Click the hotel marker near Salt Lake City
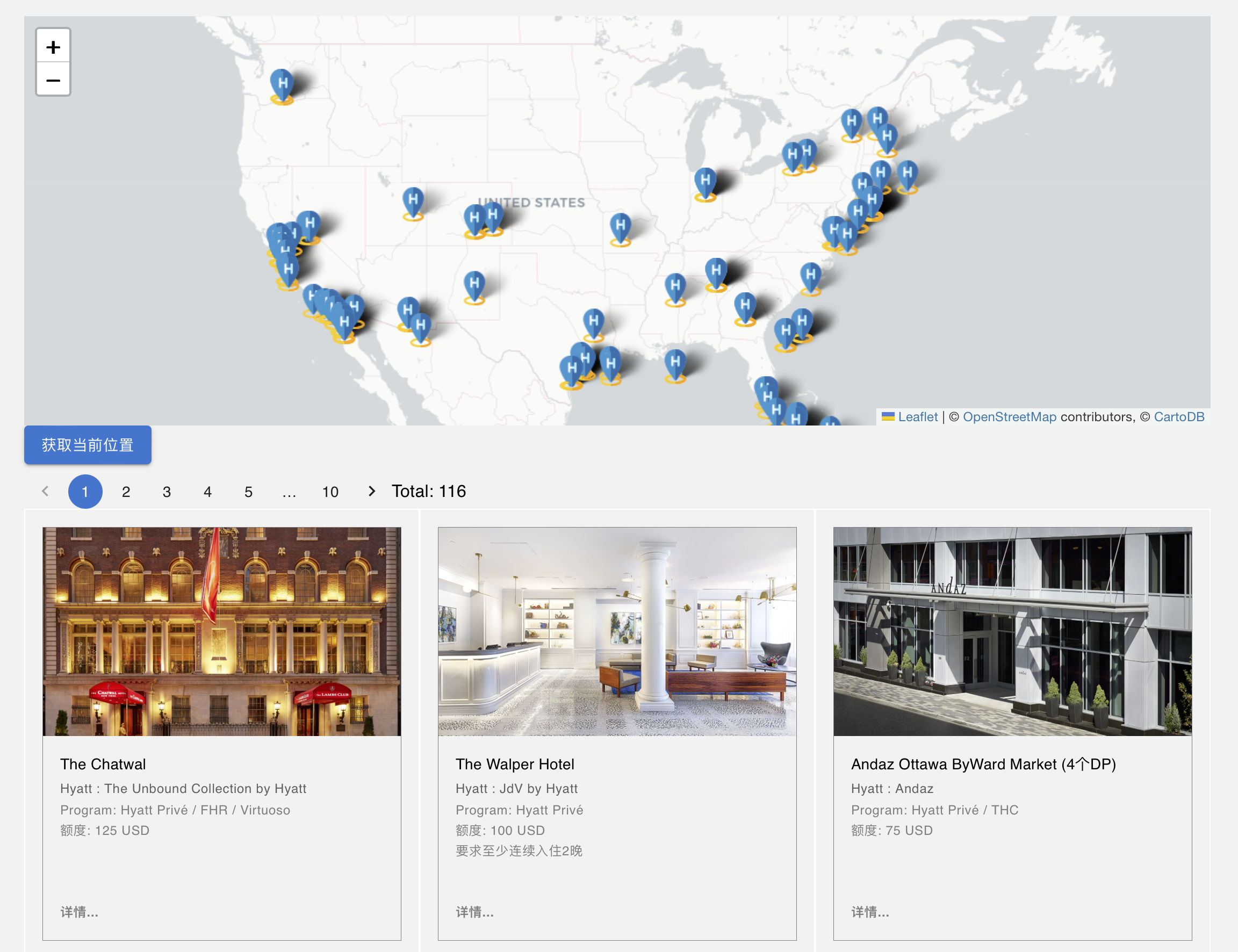The image size is (1238, 952). click(413, 201)
